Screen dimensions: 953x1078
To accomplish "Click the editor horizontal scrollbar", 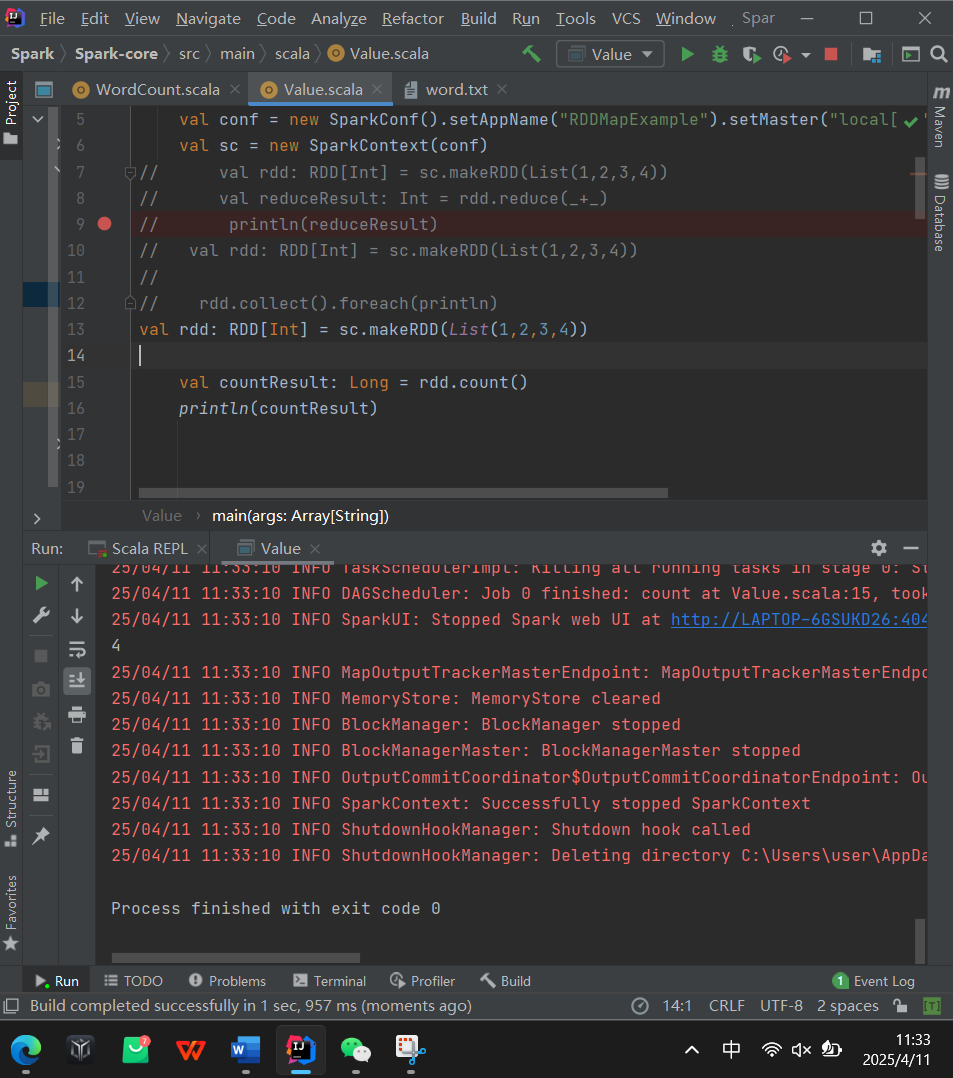I will click(x=403, y=493).
